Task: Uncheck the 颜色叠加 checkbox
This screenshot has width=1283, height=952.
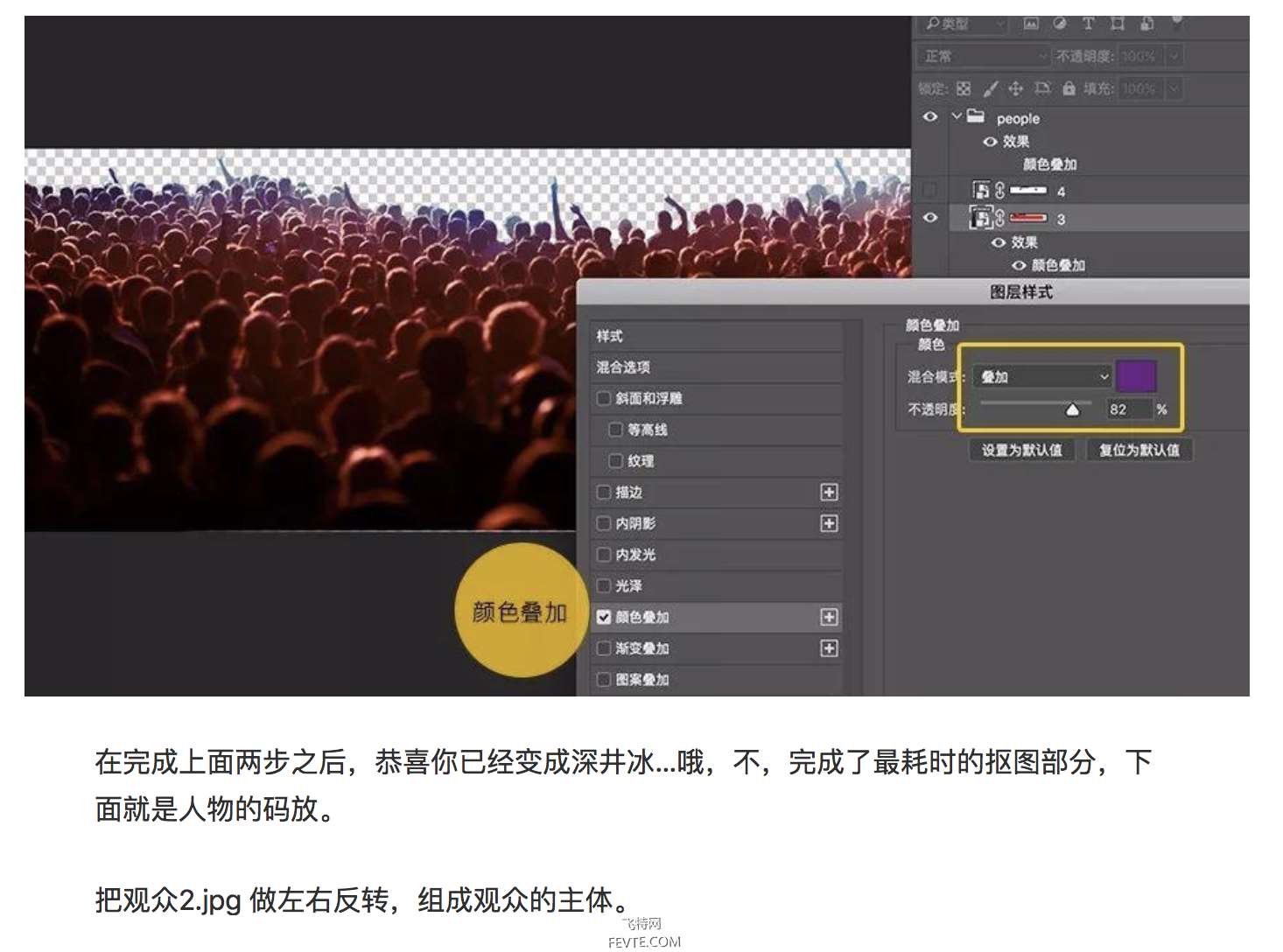Action: tap(604, 617)
